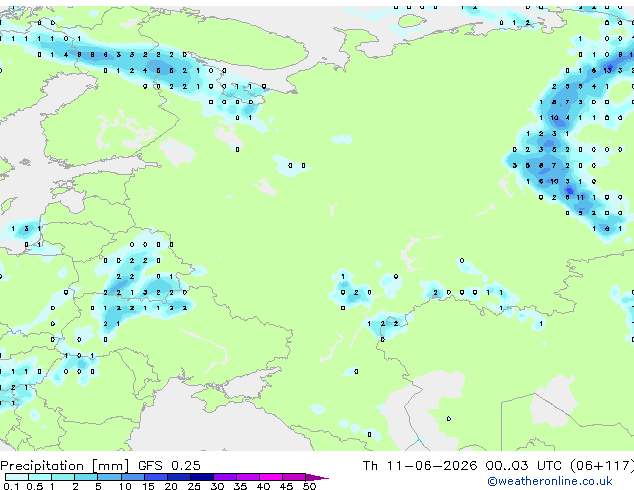Select the 30–35 mm purple legend color

pos(225,477)
